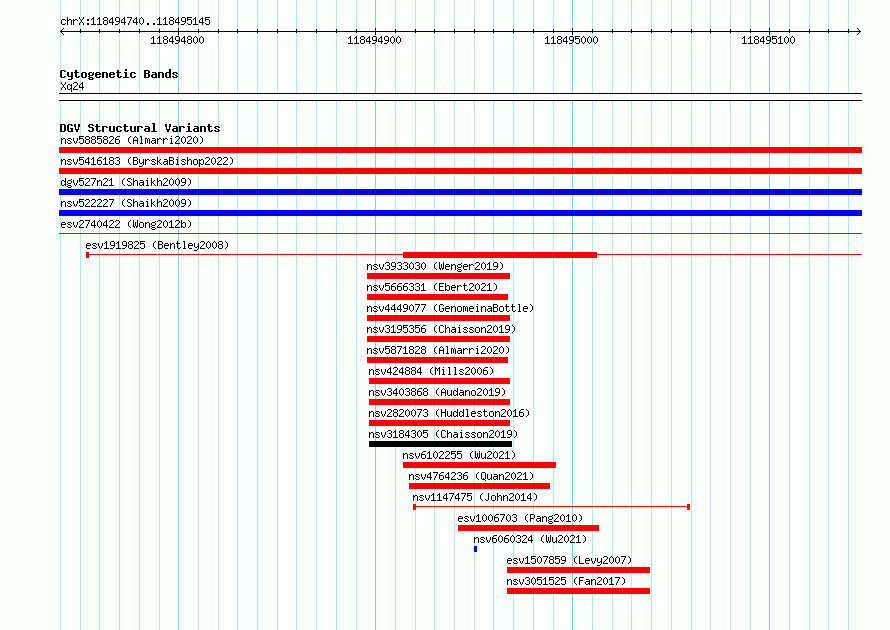Open nsv2820073 (Huddleston2016) label

tap(449, 413)
